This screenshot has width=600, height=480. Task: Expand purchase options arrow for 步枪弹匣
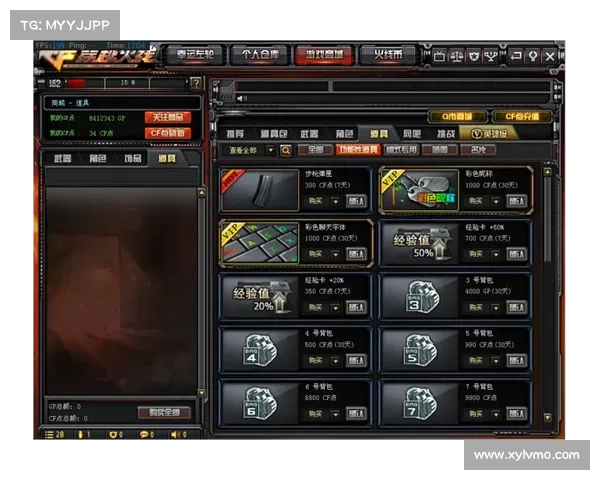[334, 201]
